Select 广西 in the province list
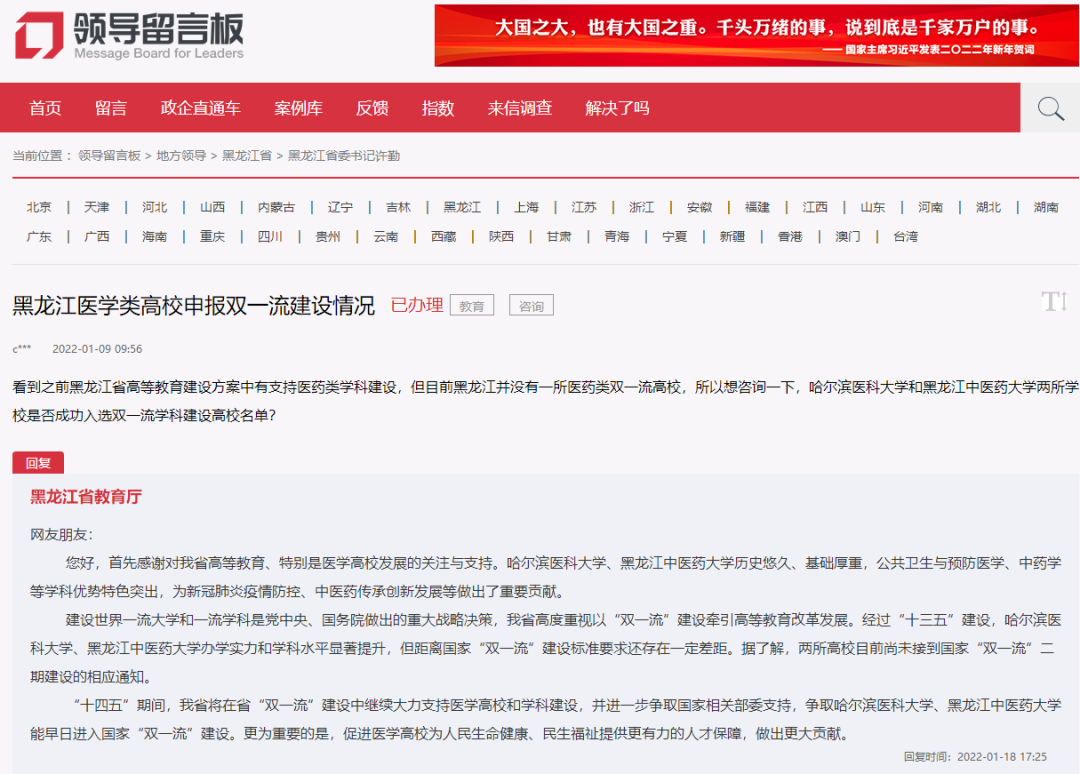Image resolution: width=1080 pixels, height=774 pixels. [96, 237]
